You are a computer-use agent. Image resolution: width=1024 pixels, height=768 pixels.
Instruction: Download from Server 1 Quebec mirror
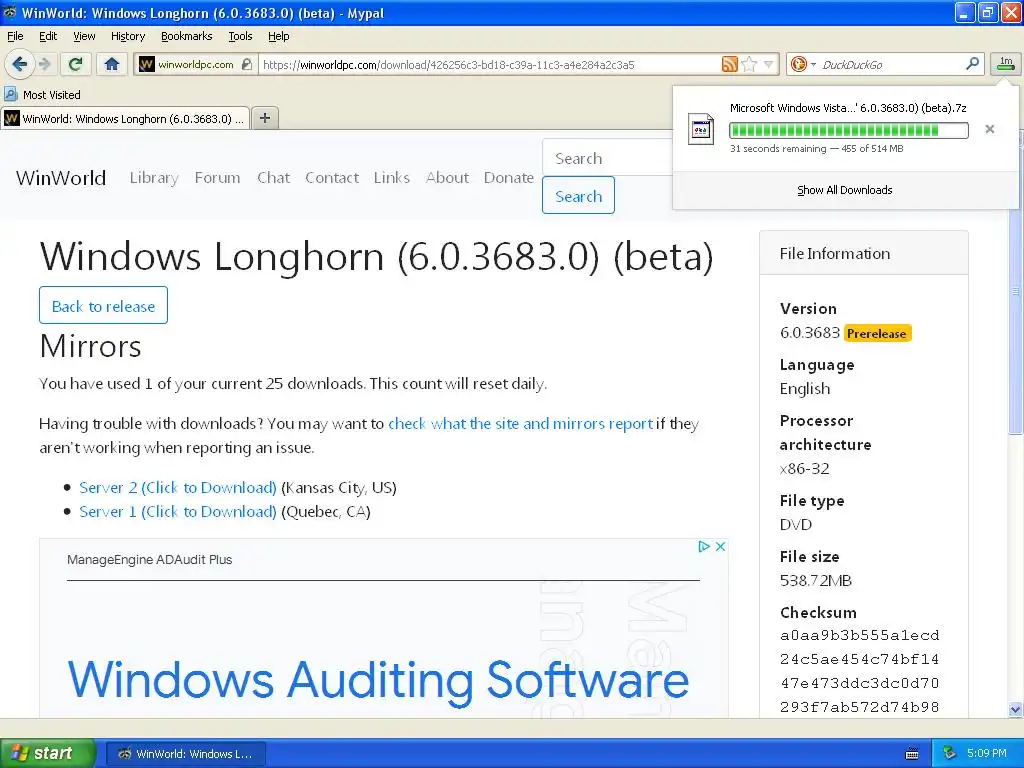[178, 511]
